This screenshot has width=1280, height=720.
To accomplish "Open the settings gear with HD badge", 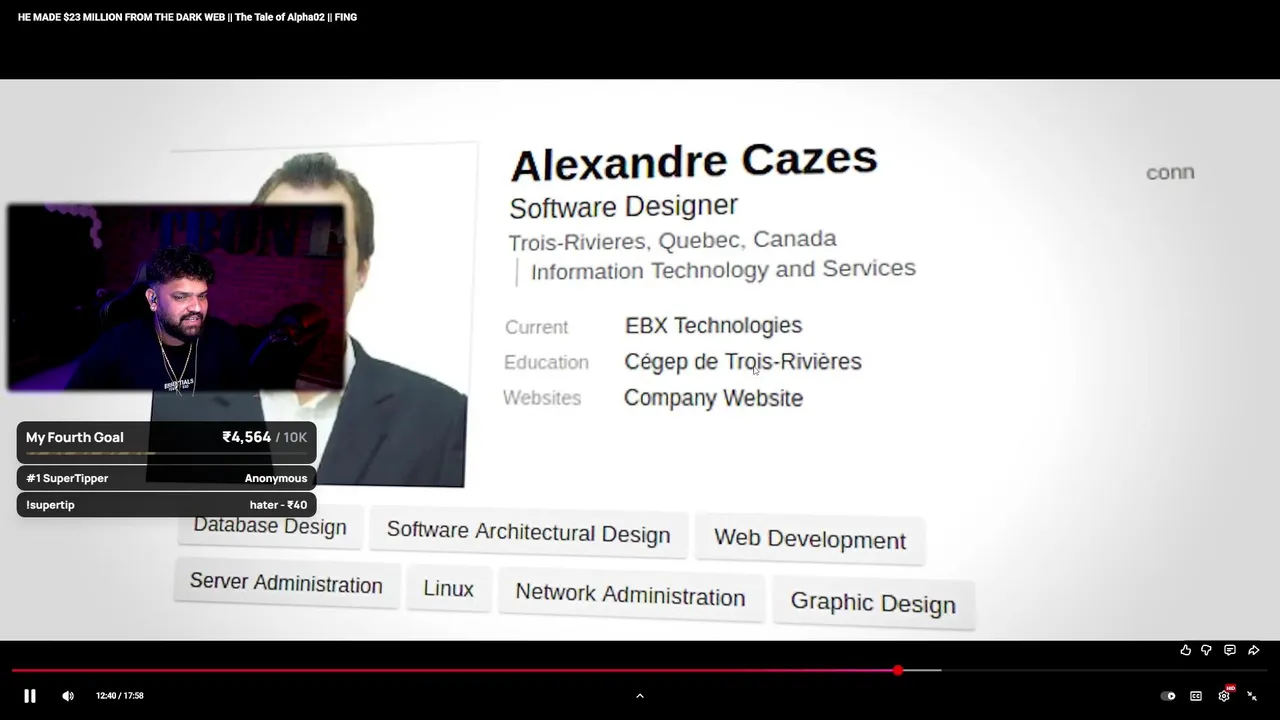I will click(1225, 695).
